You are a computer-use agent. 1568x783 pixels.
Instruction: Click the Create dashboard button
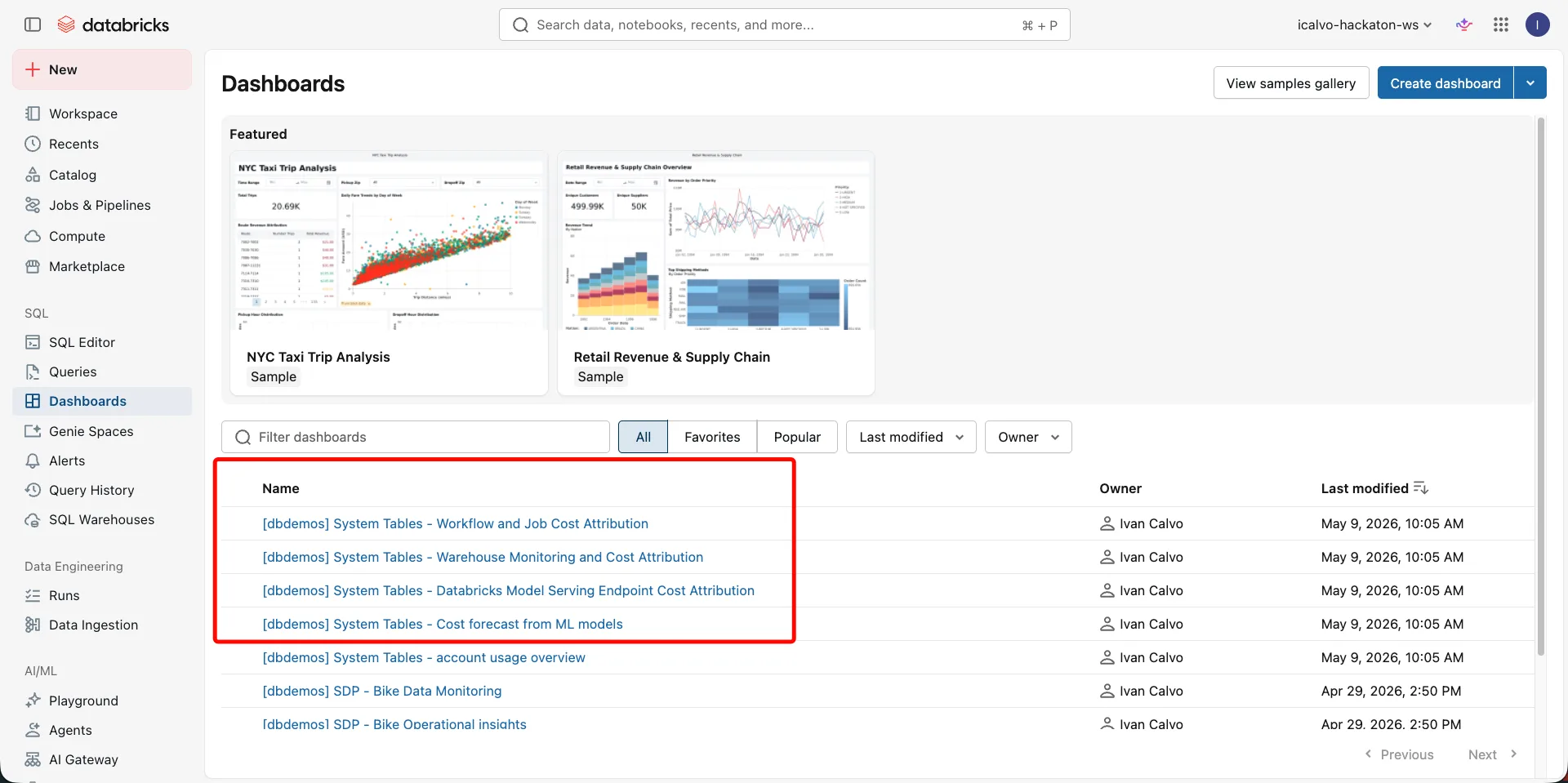1445,82
